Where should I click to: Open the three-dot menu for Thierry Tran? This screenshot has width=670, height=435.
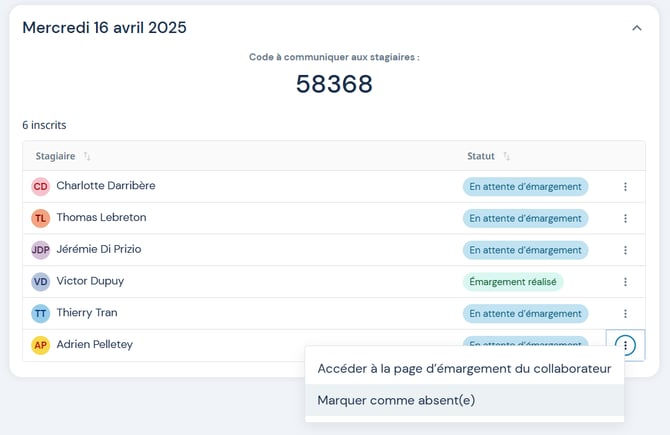[x=625, y=314]
